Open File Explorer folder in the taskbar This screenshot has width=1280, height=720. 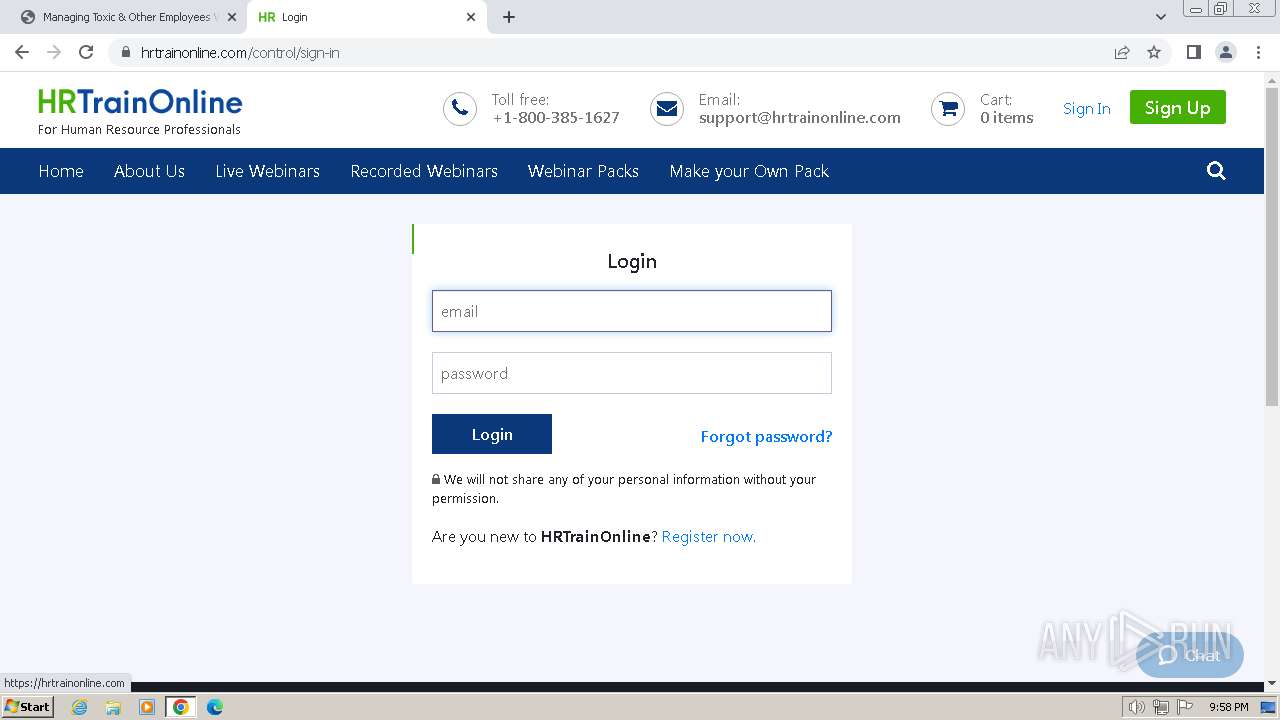click(113, 707)
